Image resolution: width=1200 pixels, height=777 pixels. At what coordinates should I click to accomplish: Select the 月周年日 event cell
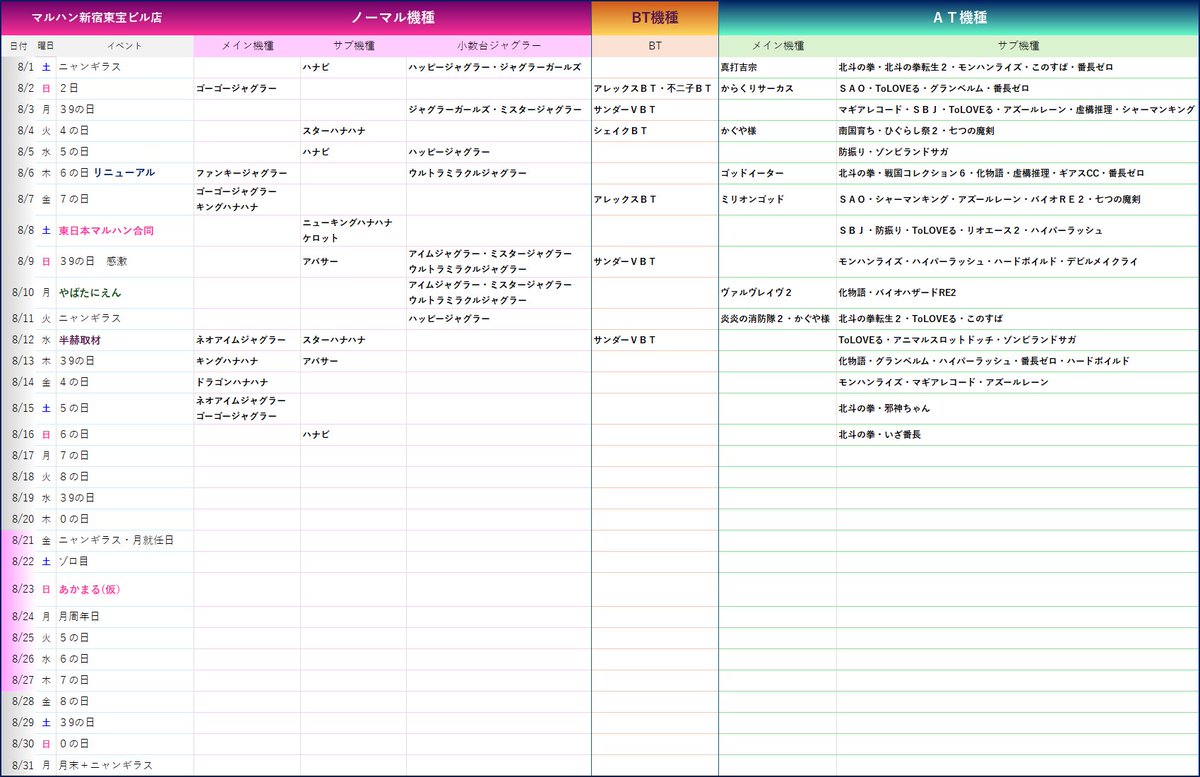(125, 616)
